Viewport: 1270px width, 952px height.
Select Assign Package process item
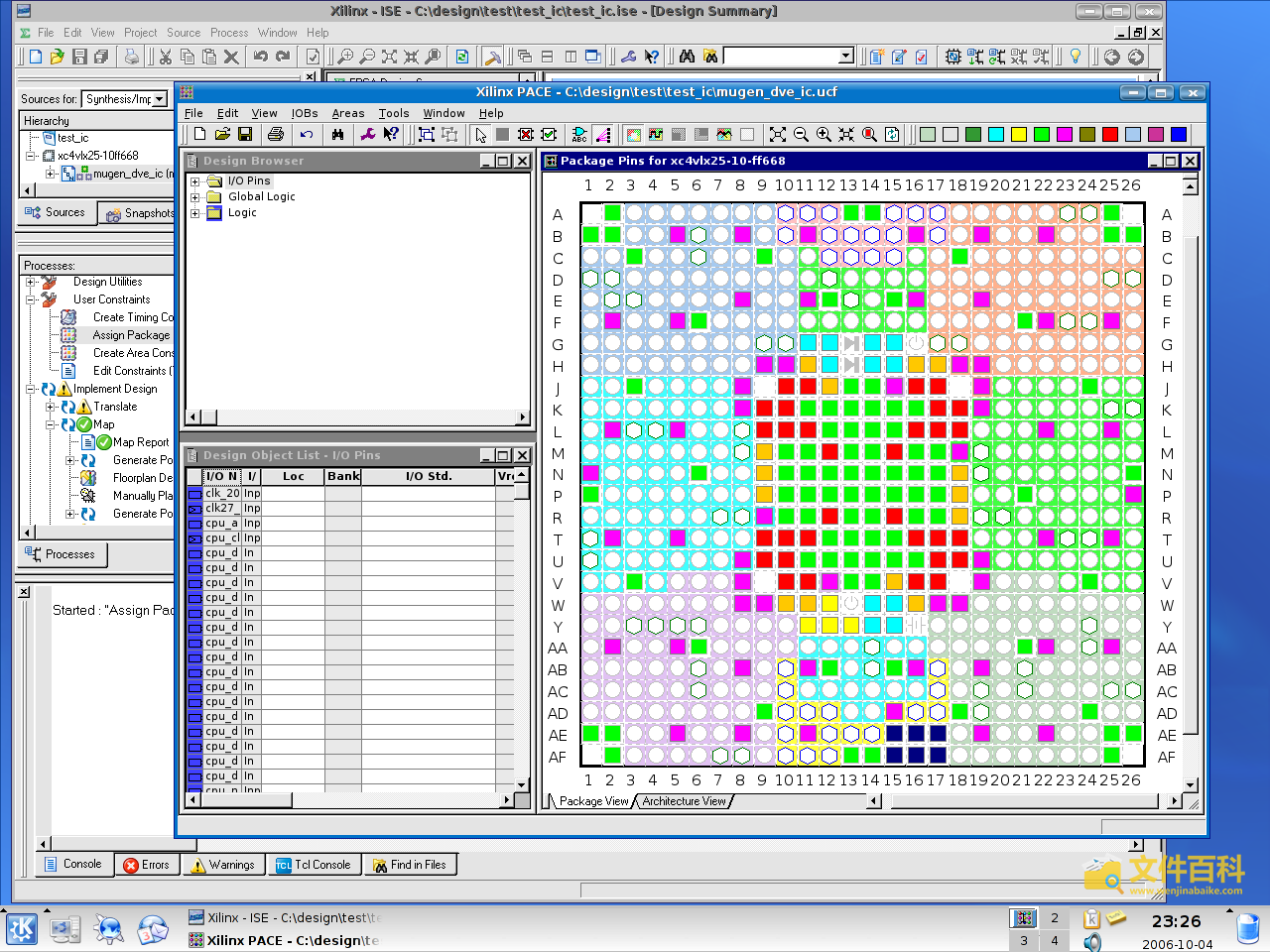coord(131,335)
